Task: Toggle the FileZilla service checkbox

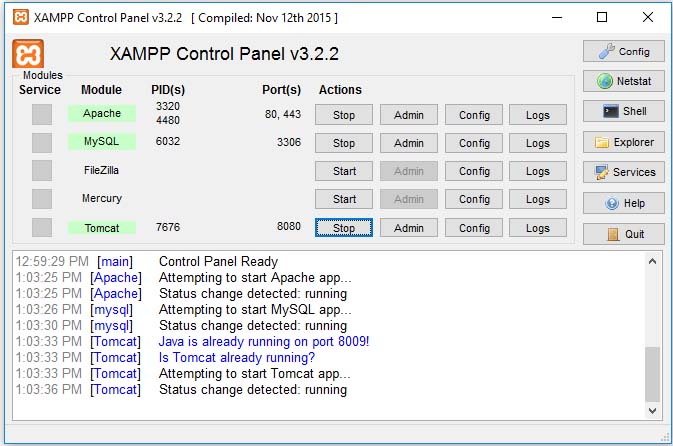Action: pyautogui.click(x=42, y=170)
